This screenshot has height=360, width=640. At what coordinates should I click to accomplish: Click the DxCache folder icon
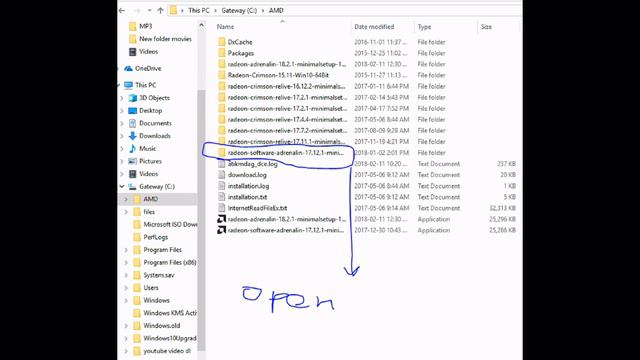tap(222, 42)
